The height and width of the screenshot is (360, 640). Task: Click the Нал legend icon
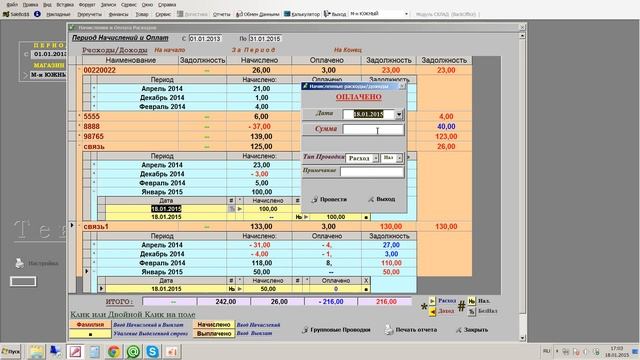click(x=471, y=301)
